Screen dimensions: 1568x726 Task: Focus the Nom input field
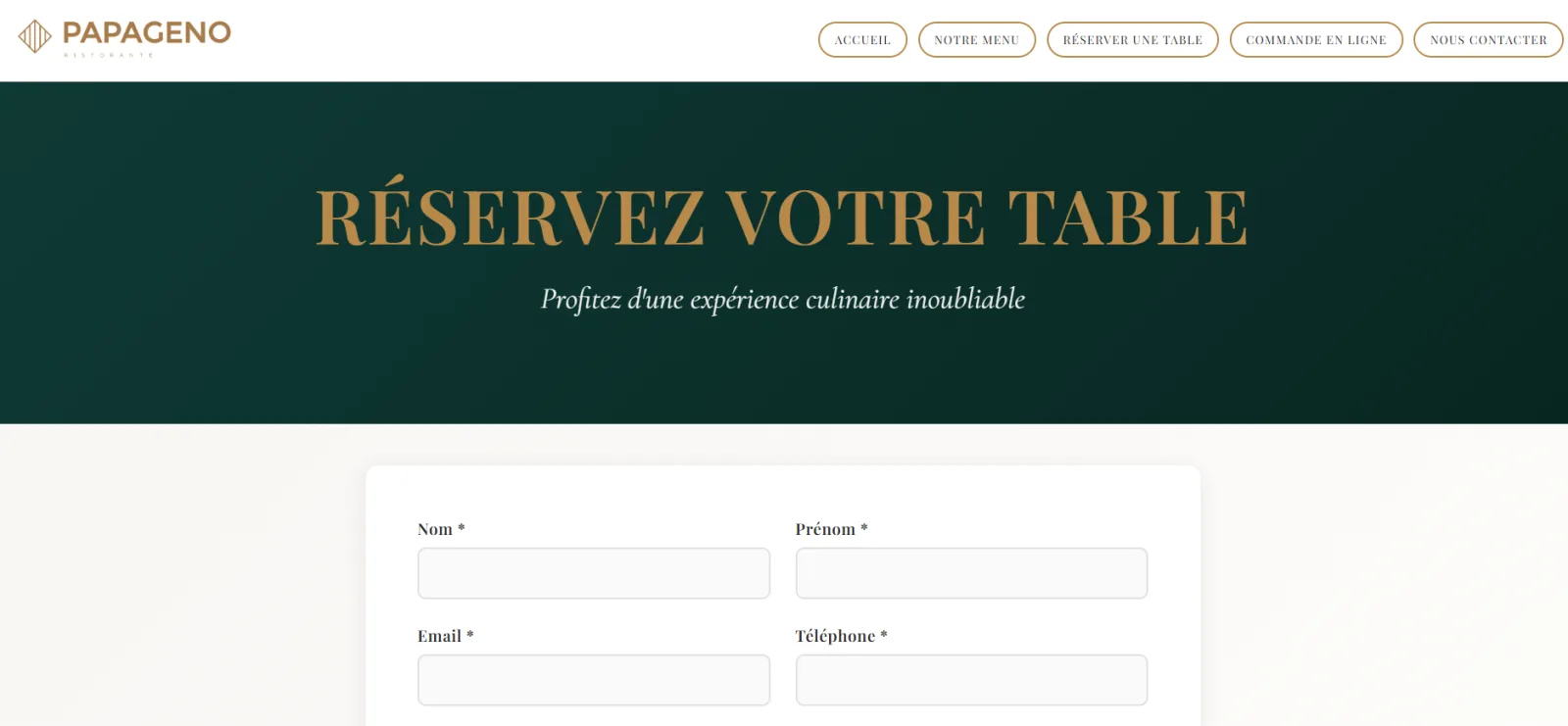tap(594, 573)
